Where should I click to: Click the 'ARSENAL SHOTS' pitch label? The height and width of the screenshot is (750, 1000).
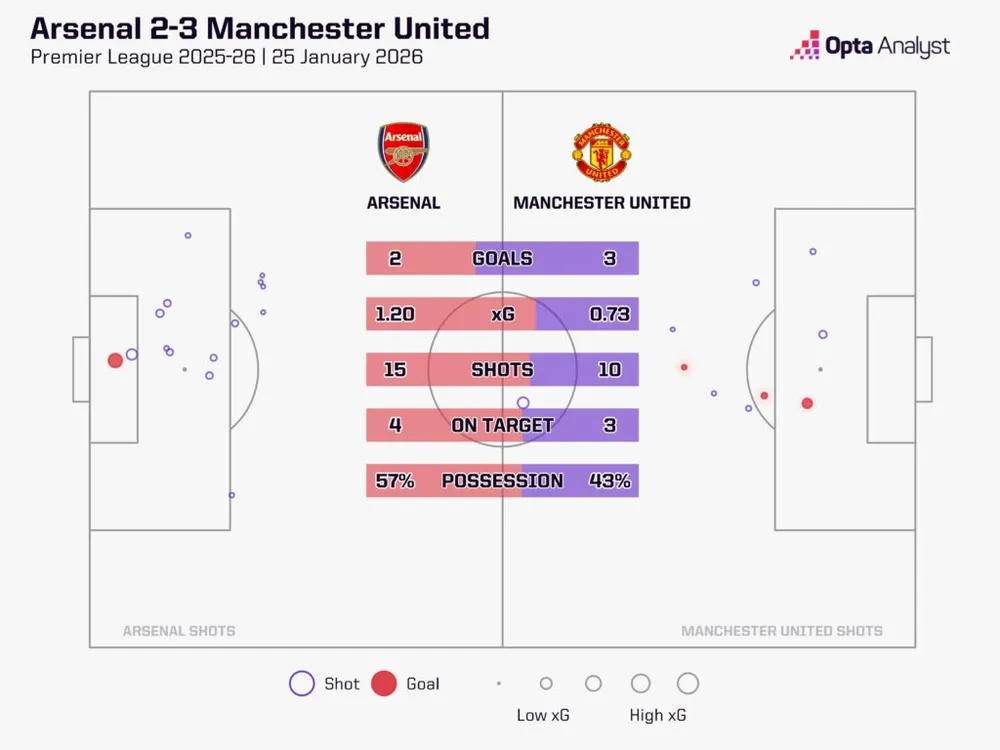point(179,631)
